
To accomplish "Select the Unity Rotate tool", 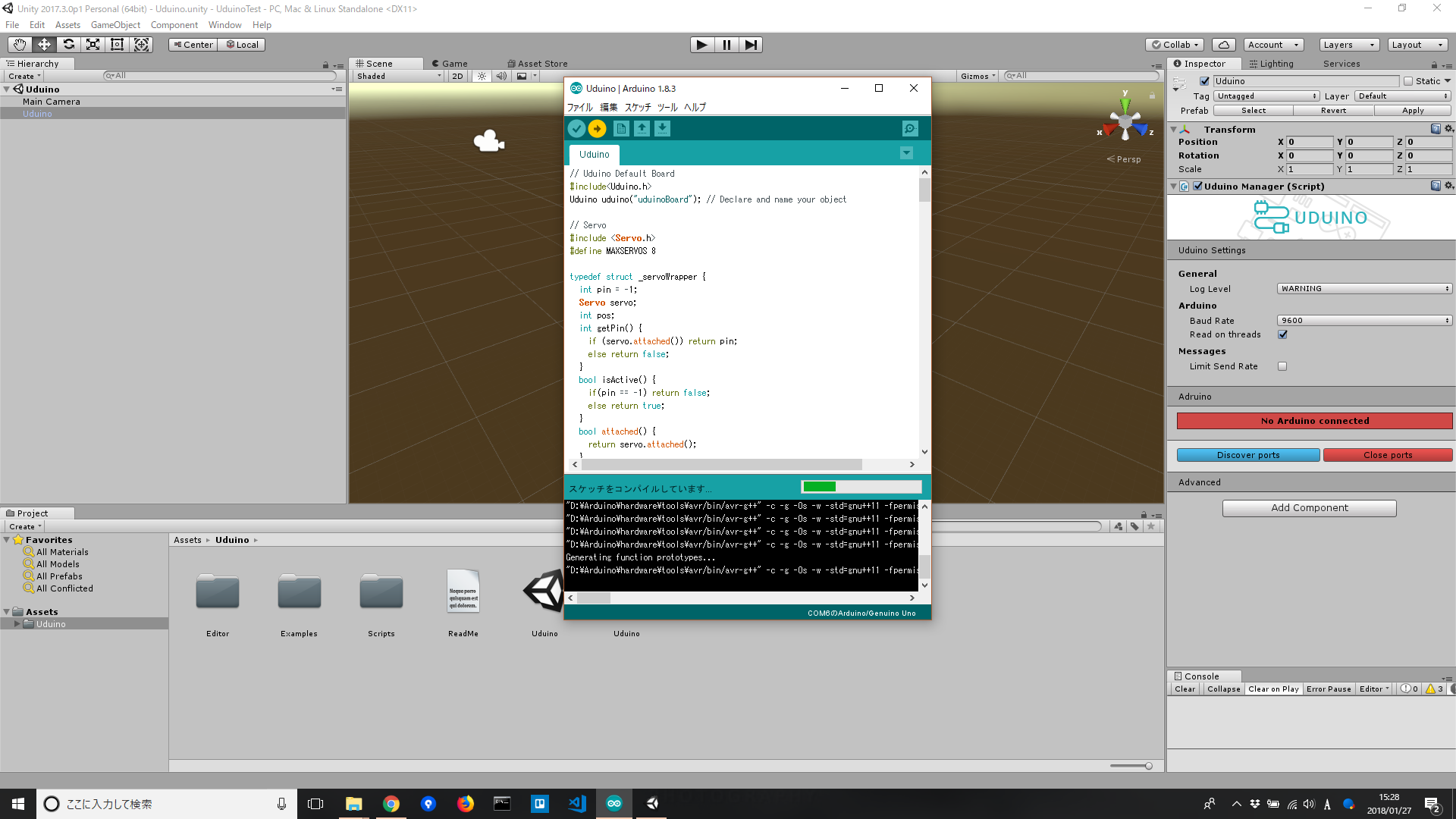I will click(68, 45).
